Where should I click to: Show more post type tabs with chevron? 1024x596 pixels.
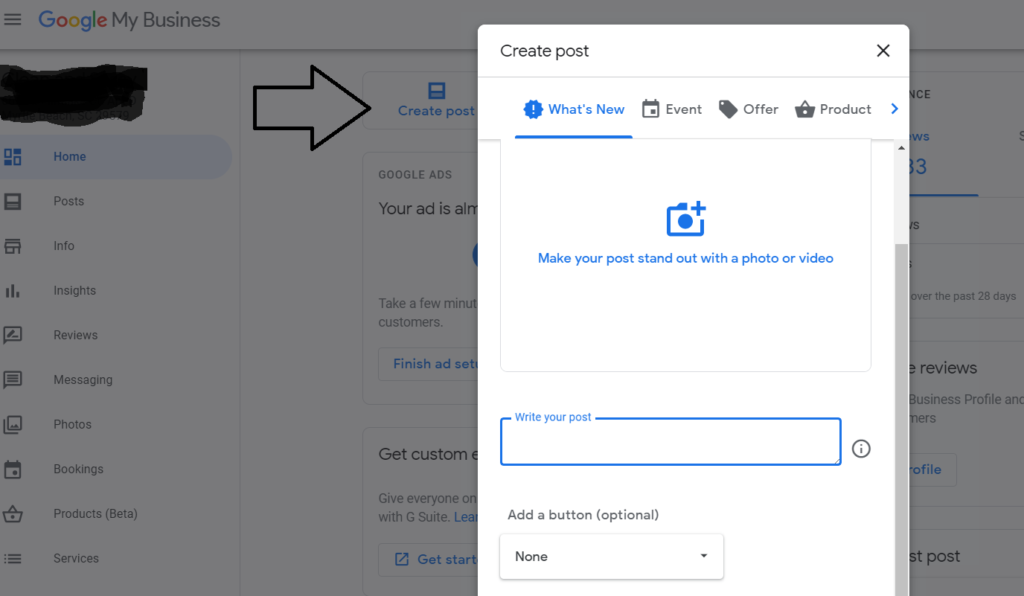[895, 109]
